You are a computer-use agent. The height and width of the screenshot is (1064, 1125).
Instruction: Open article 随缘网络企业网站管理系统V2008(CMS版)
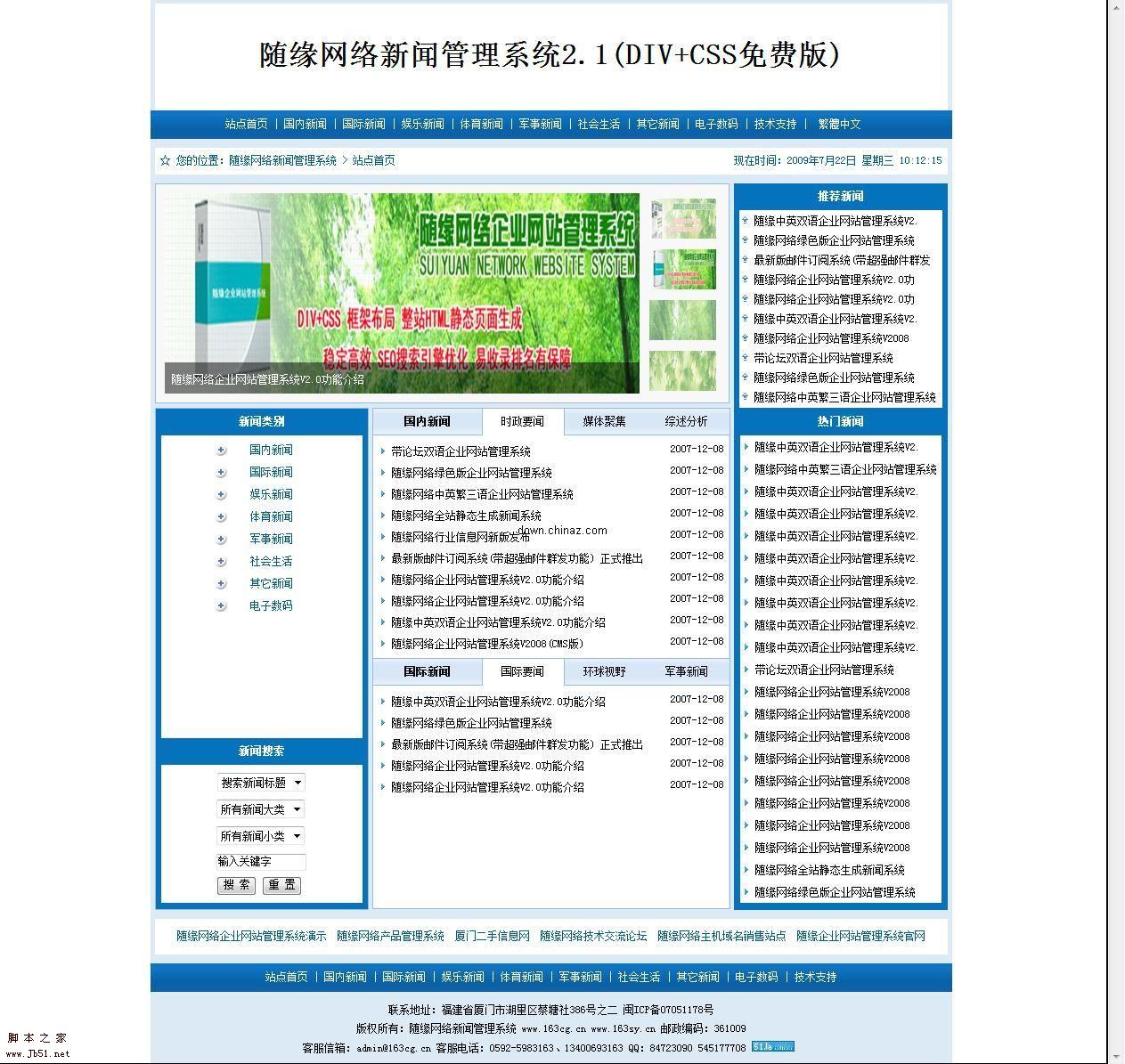click(x=487, y=644)
